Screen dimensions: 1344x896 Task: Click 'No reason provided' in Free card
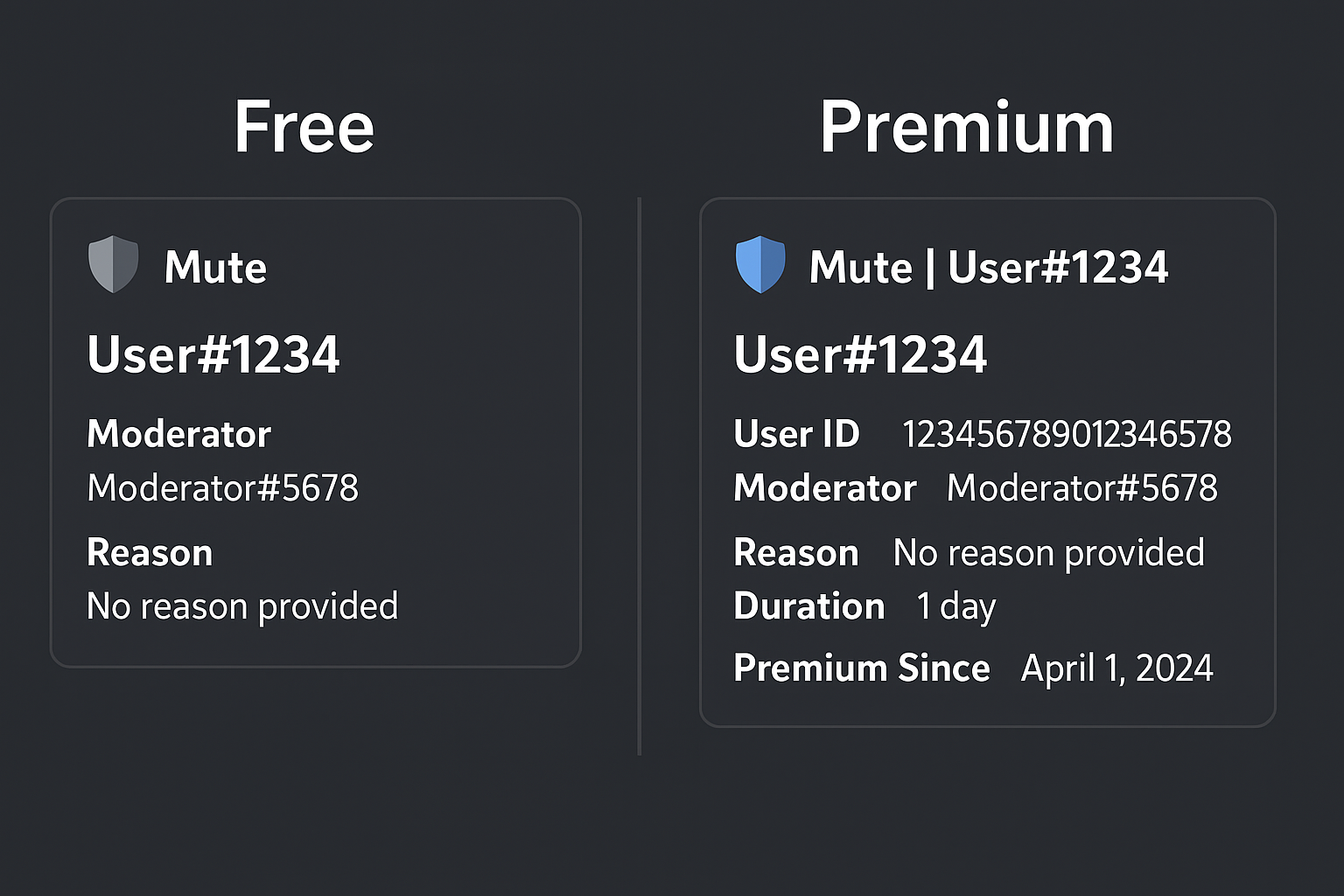[242, 606]
